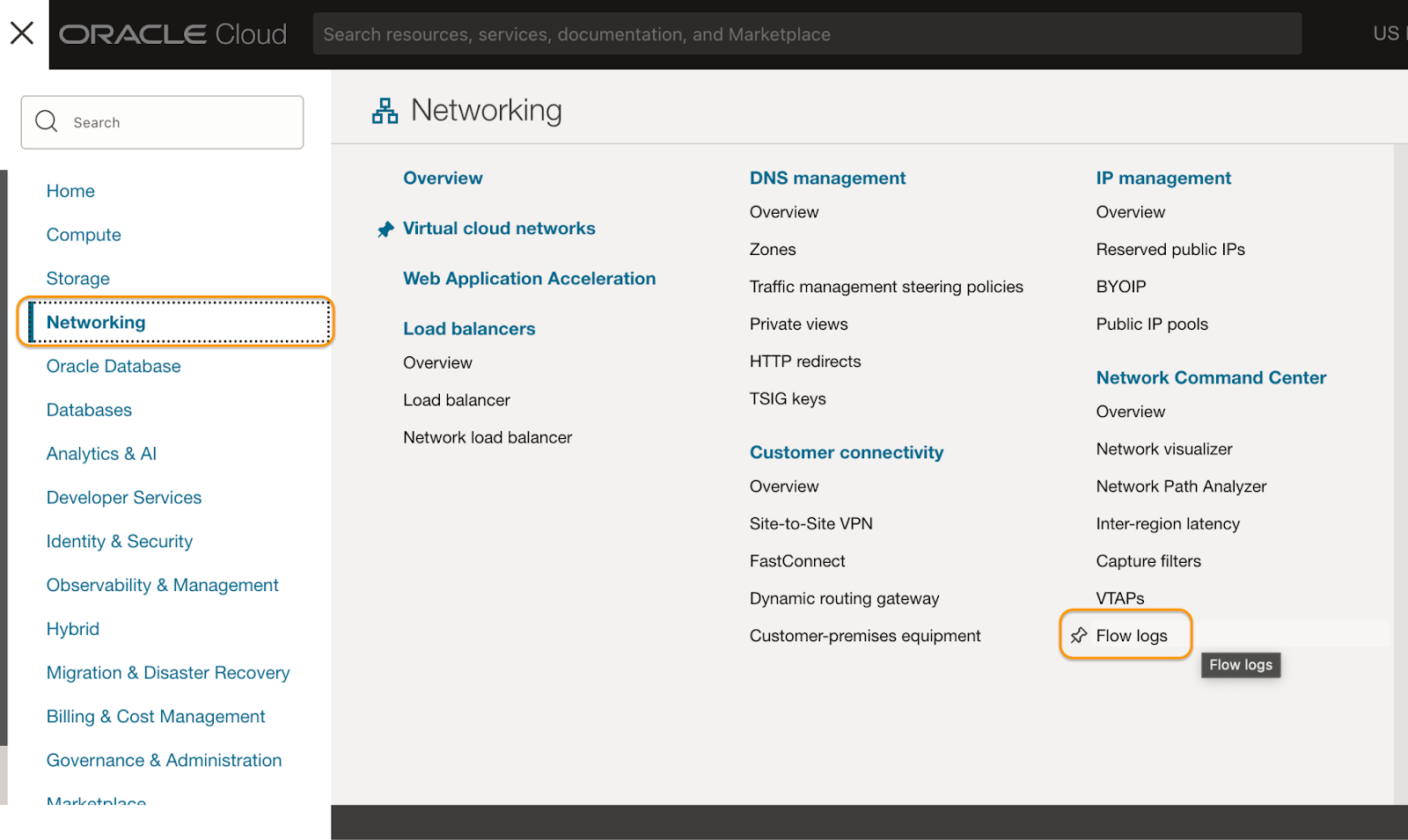Open Traffic management steering policies
Viewport: 1408px width, 840px height.
(886, 287)
